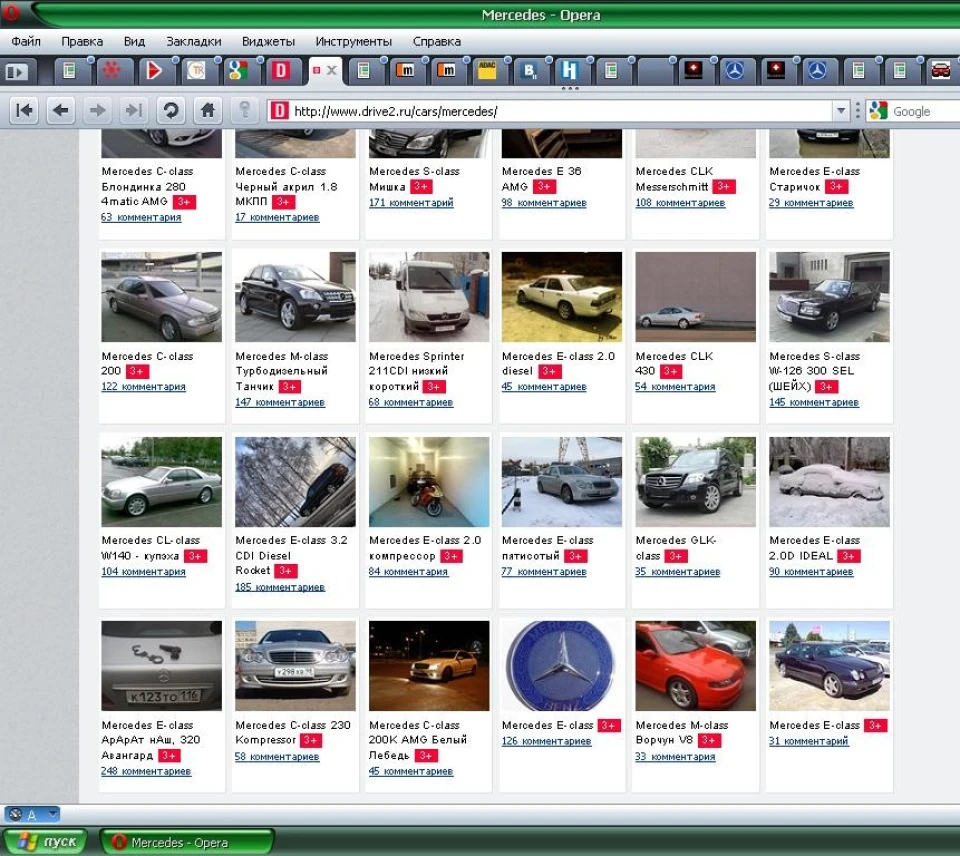
Task: Open the 54 комментария link
Action: [x=675, y=387]
